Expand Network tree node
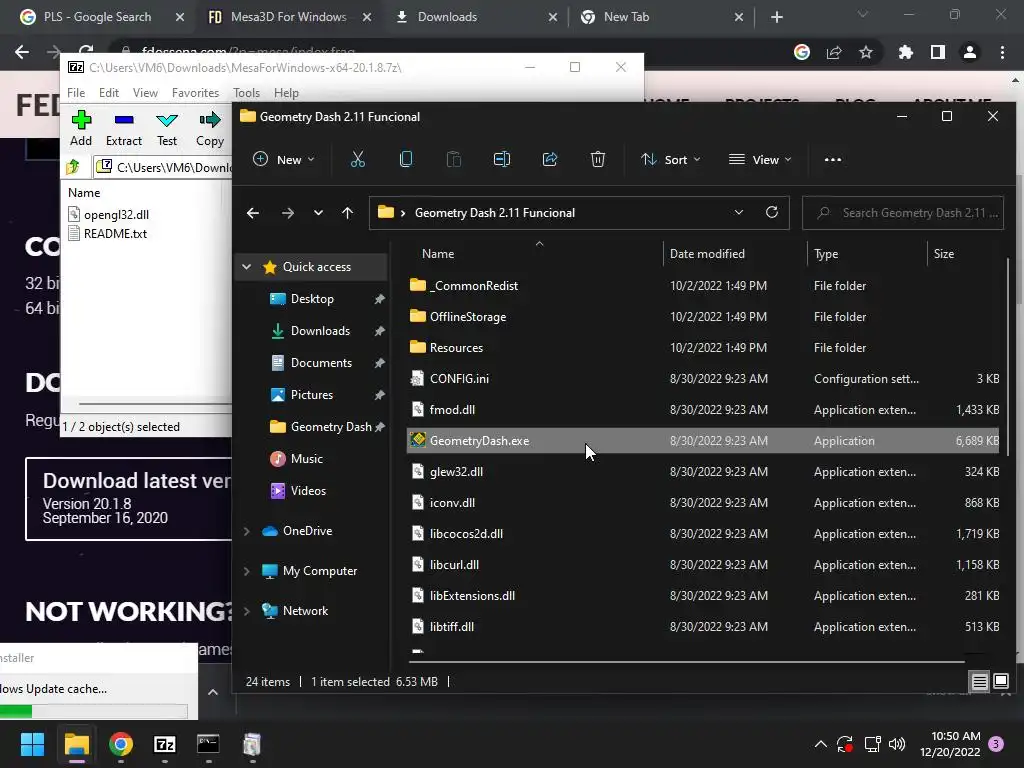This screenshot has height=768, width=1024. point(247,611)
